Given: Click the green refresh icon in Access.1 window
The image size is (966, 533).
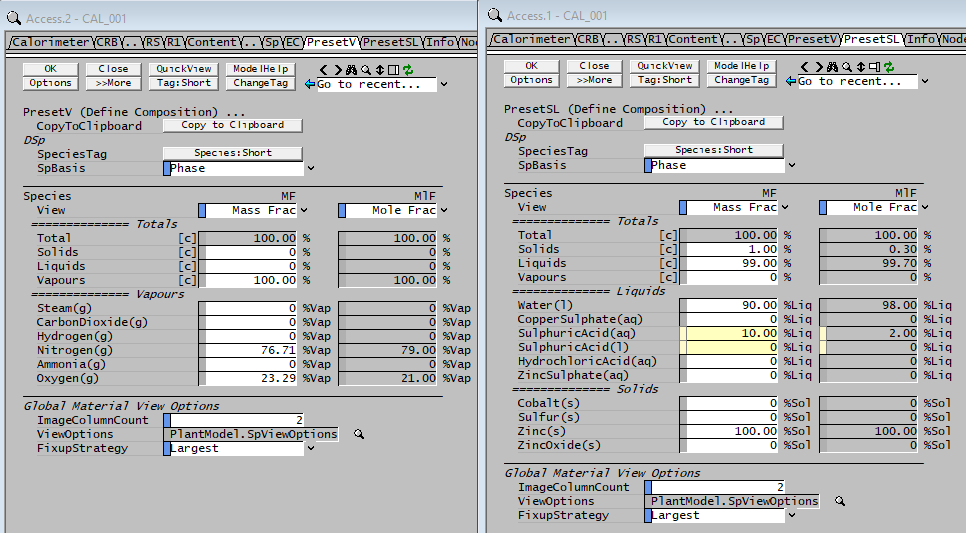Looking at the screenshot, I should (x=888, y=67).
